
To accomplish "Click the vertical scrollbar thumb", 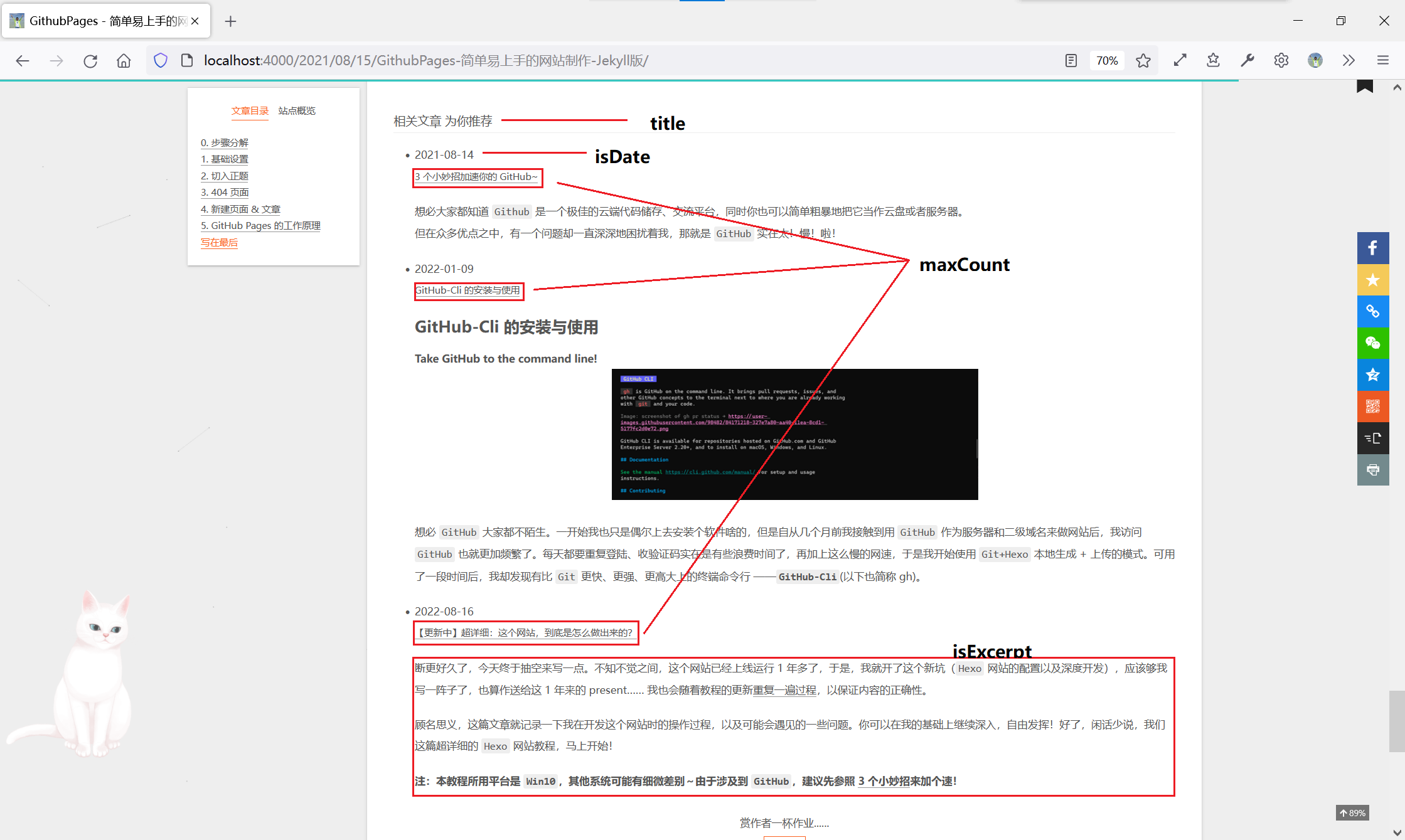I will click(x=1397, y=721).
